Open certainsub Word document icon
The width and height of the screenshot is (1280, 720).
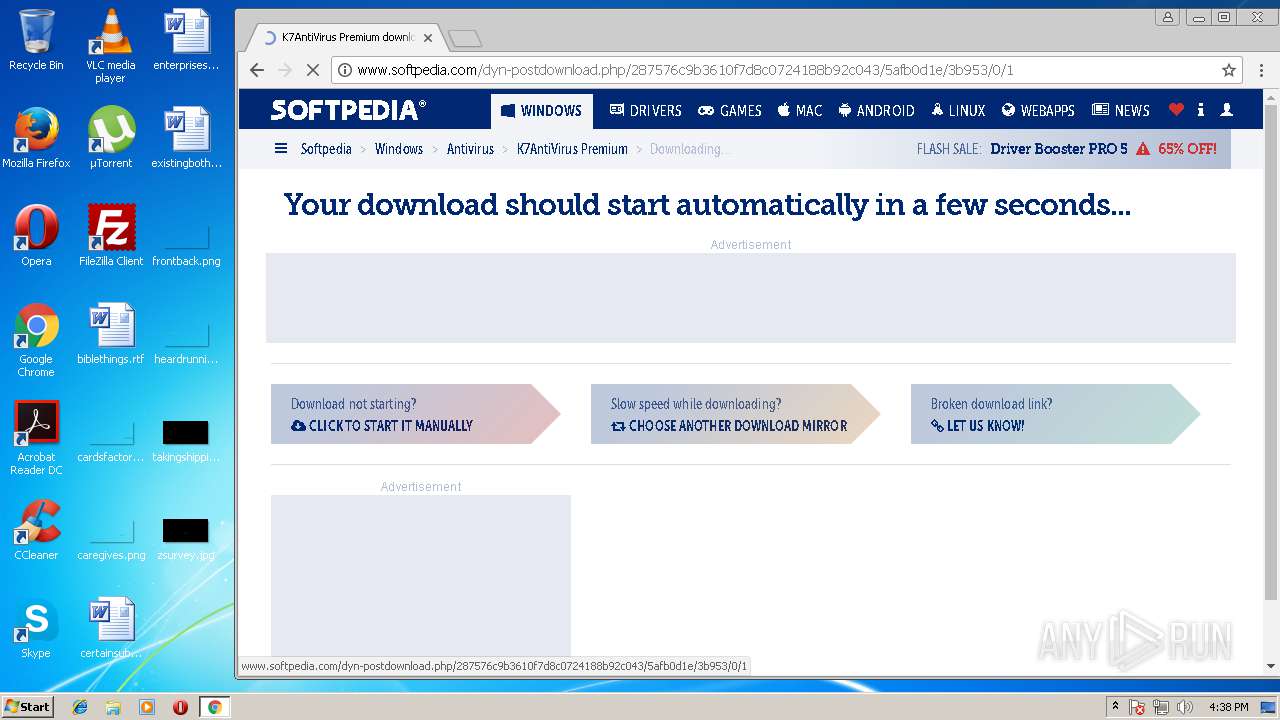point(110,627)
